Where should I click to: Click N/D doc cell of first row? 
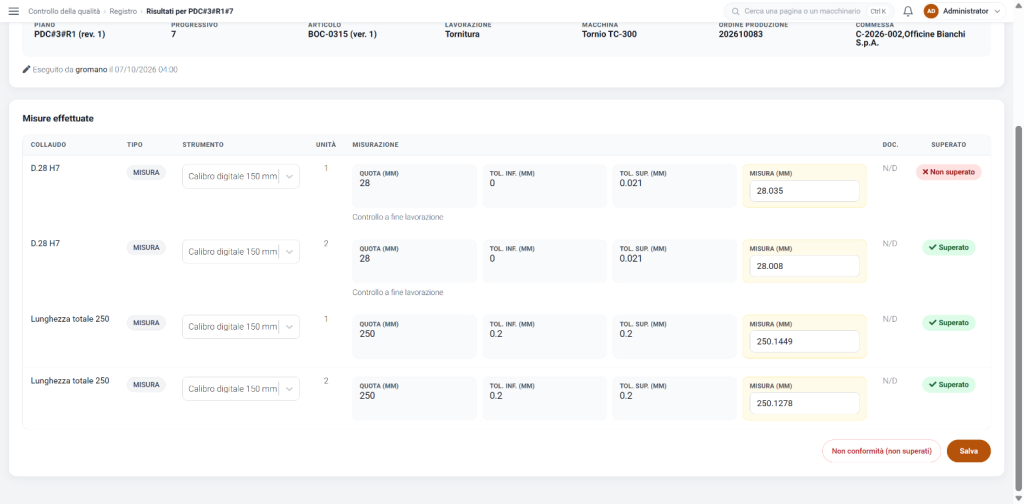click(889, 168)
